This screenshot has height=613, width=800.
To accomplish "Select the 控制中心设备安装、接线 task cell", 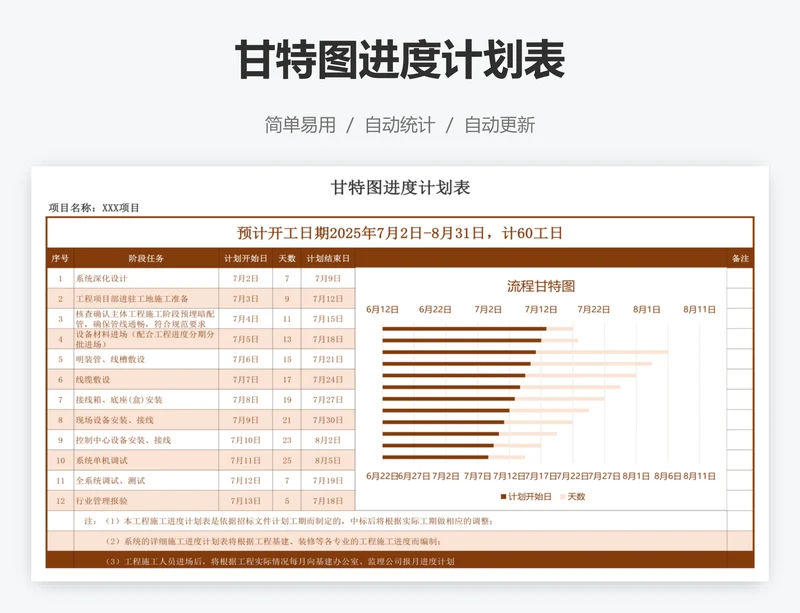I will pos(146,440).
